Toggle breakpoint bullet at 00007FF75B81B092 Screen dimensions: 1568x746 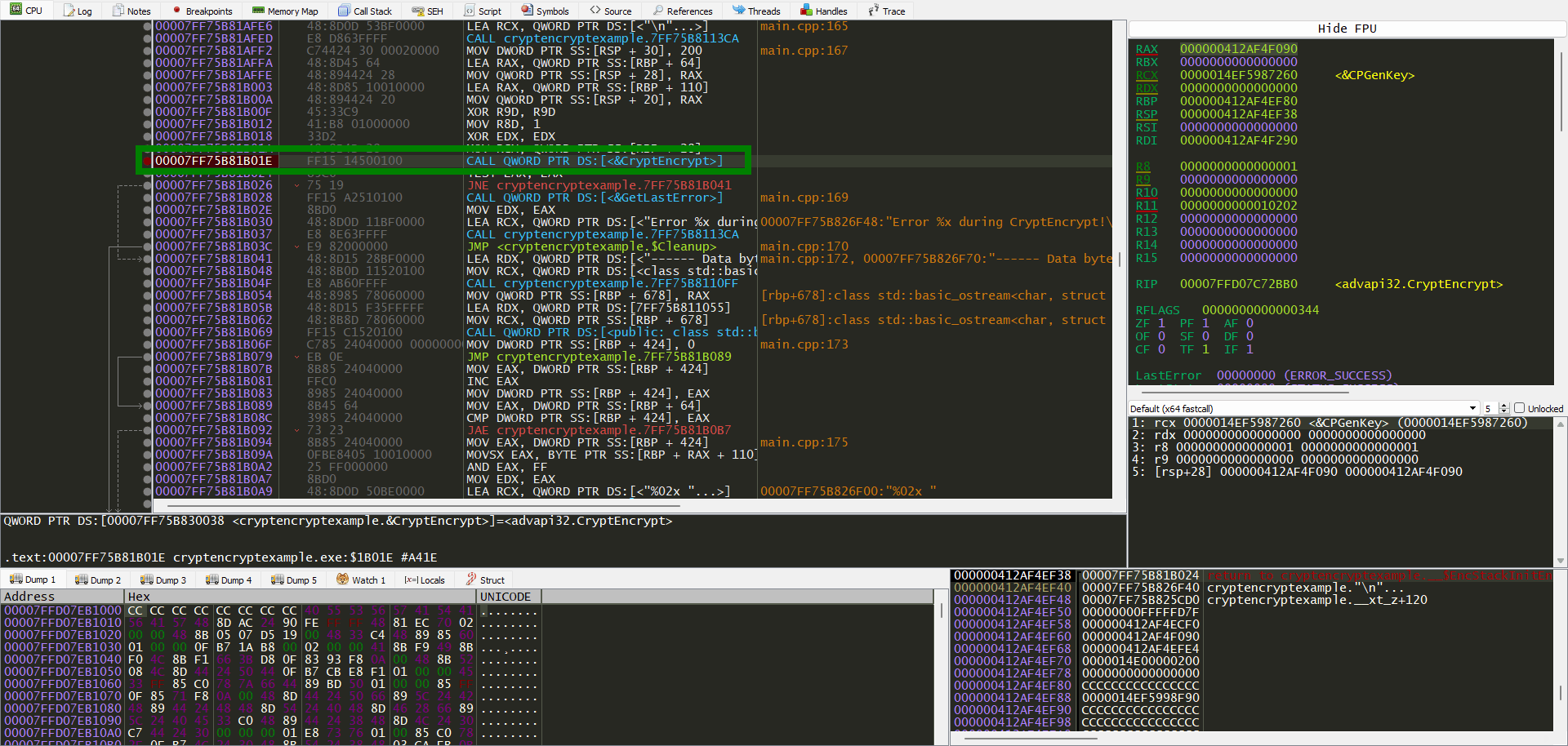148,430
